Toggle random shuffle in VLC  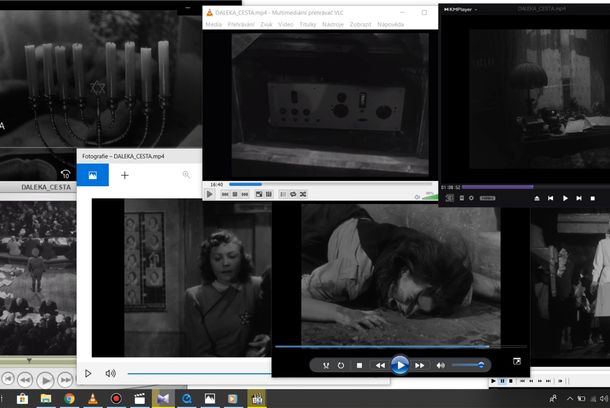303,194
